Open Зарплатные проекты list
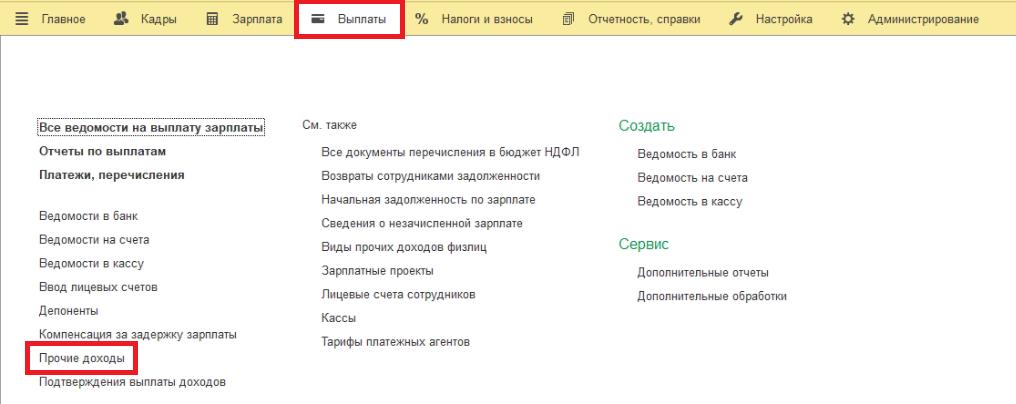The image size is (1016, 404). tap(378, 271)
